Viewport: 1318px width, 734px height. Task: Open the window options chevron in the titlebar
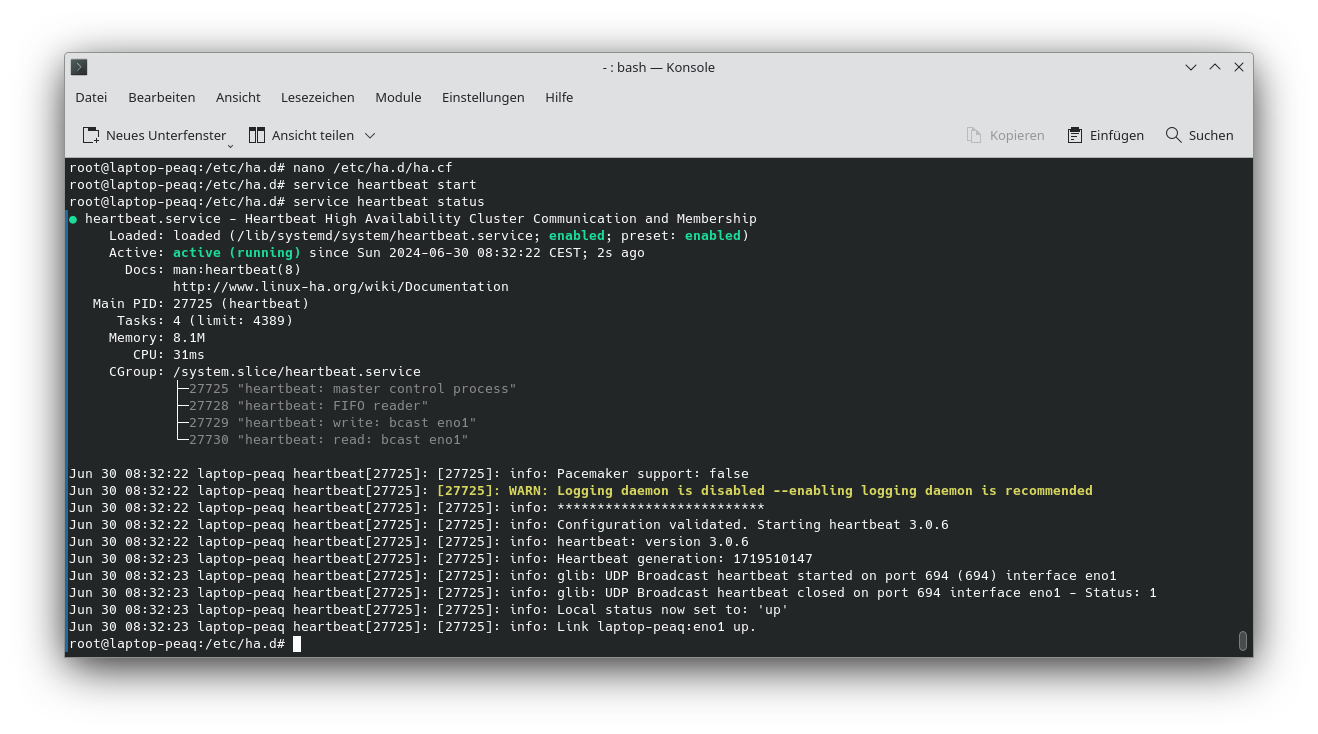[x=1190, y=67]
